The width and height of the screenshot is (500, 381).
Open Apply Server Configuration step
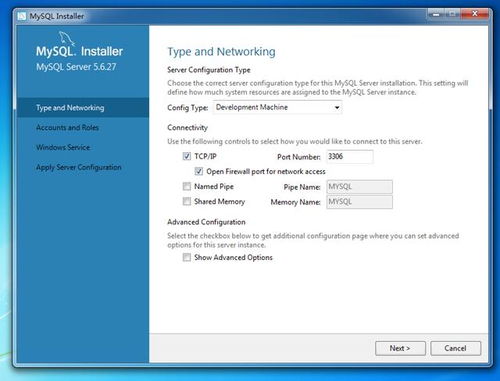79,167
